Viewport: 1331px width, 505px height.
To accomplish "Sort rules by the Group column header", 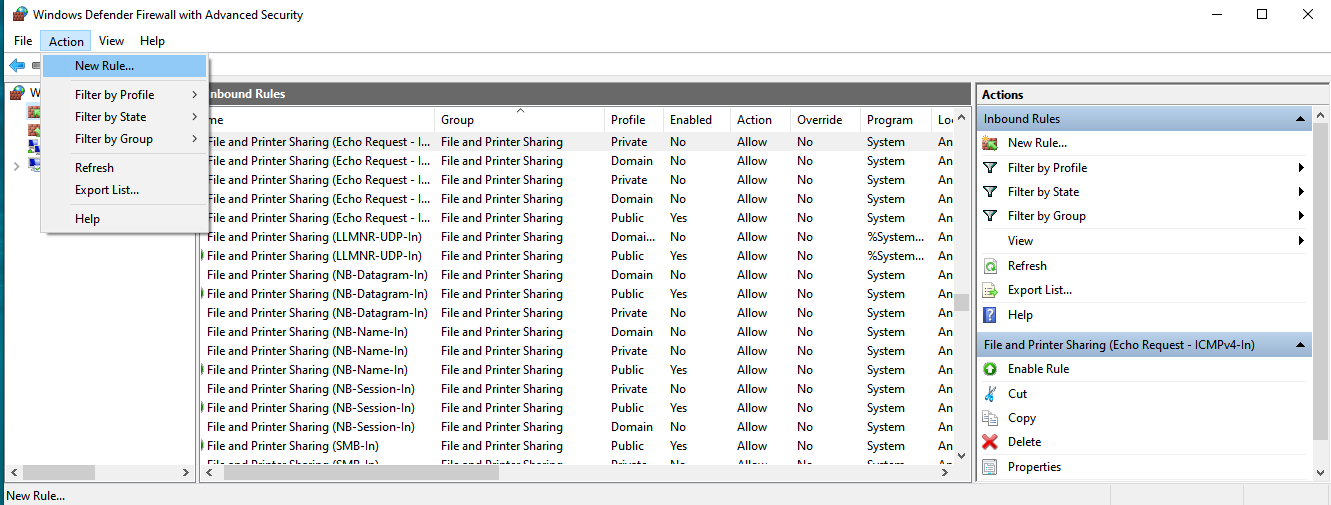I will 519,120.
